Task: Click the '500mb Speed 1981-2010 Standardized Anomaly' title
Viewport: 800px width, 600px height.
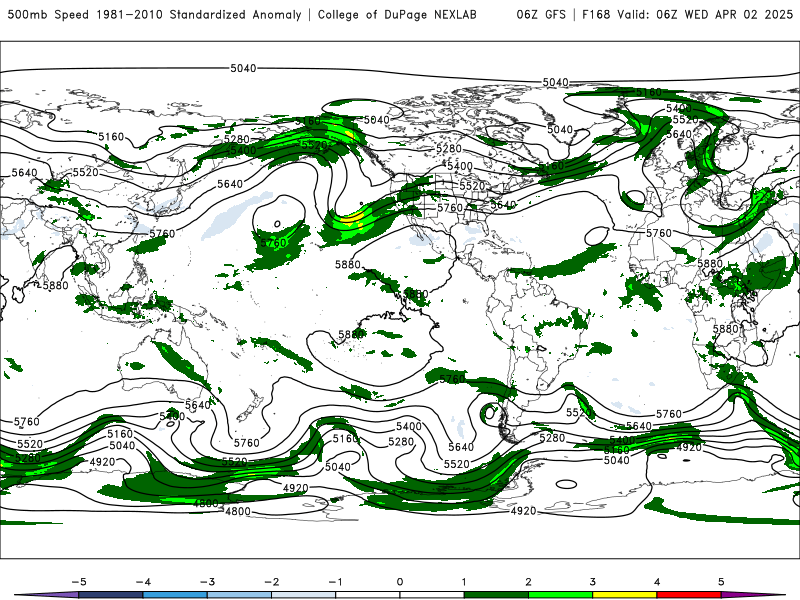Action: tap(155, 15)
